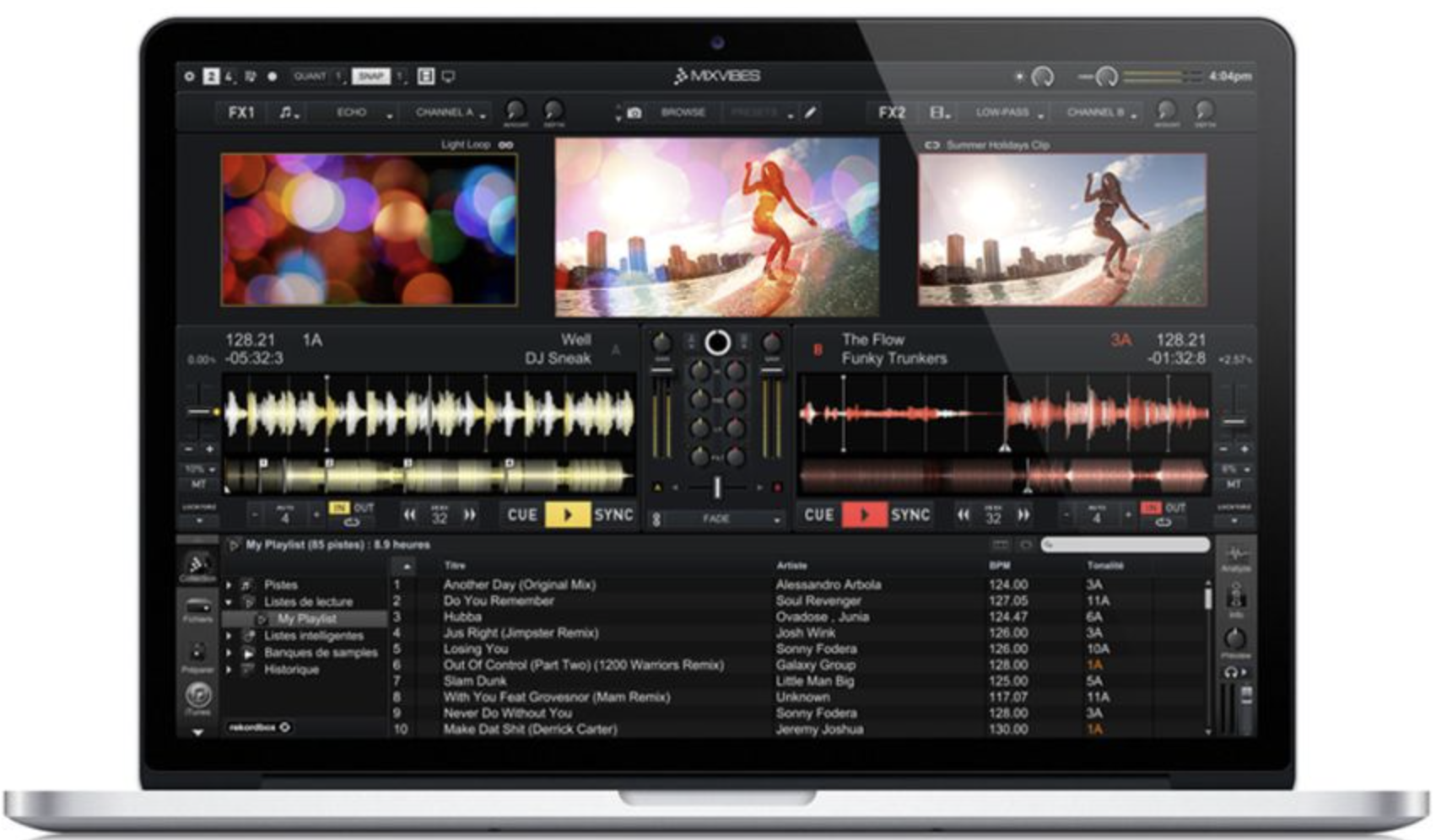Toggle deck B MT master tempo
This screenshot has width=1436, height=840.
coord(1234,485)
